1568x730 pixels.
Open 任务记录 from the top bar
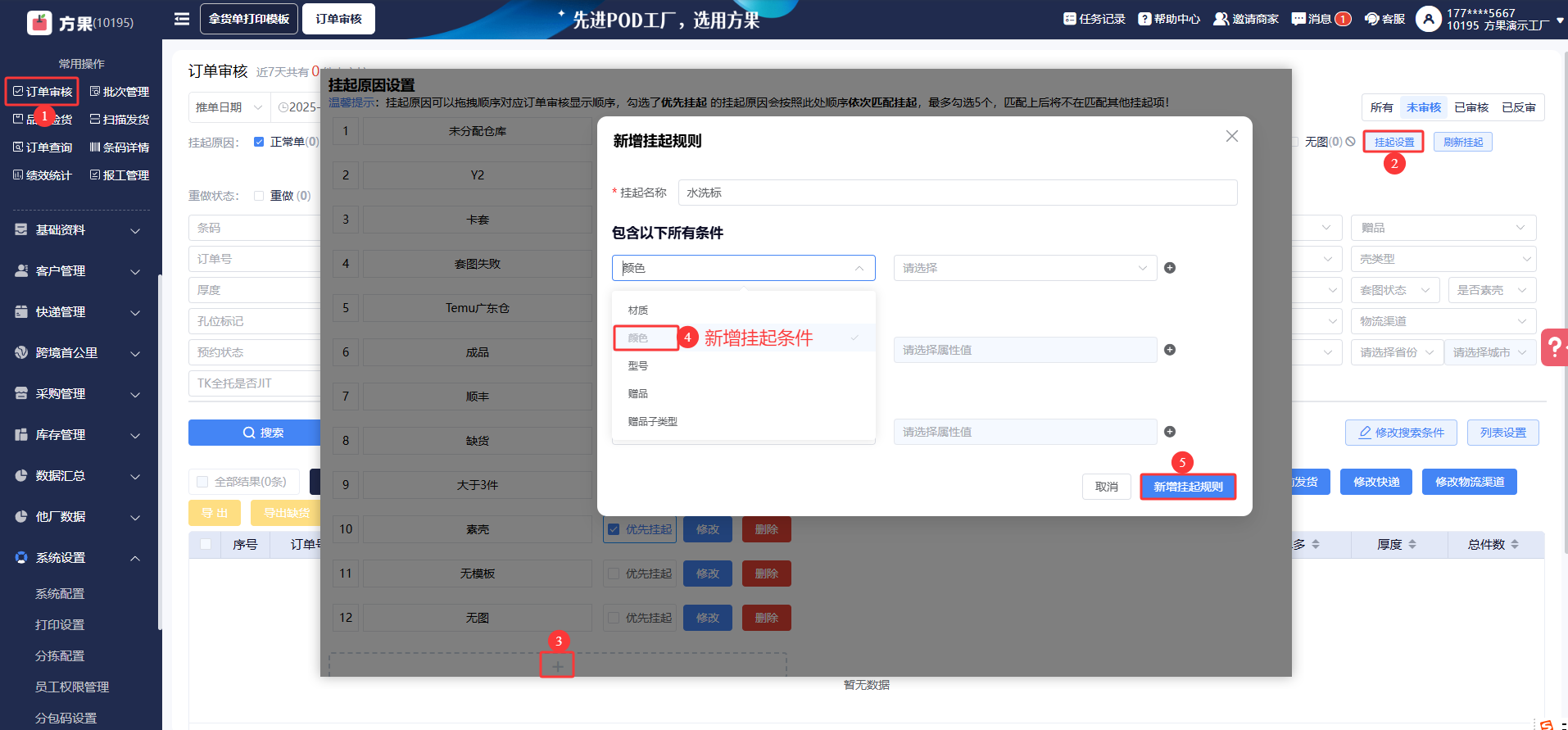(x=1094, y=19)
